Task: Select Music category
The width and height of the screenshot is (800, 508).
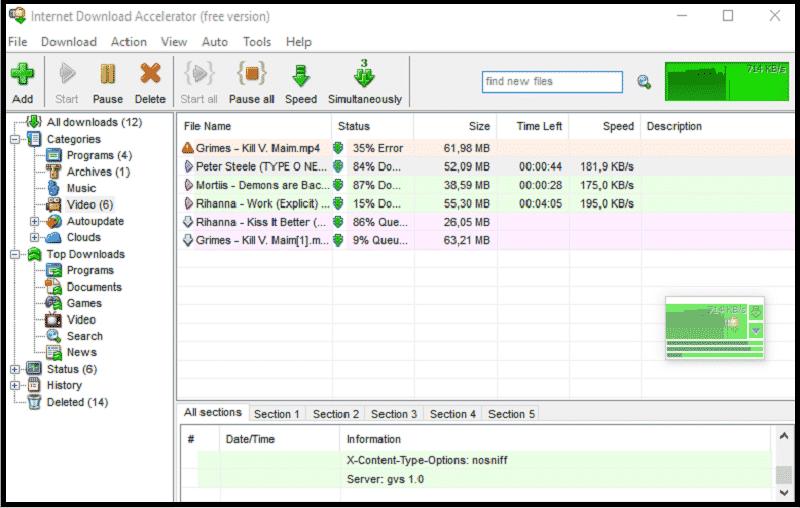Action: point(81,188)
